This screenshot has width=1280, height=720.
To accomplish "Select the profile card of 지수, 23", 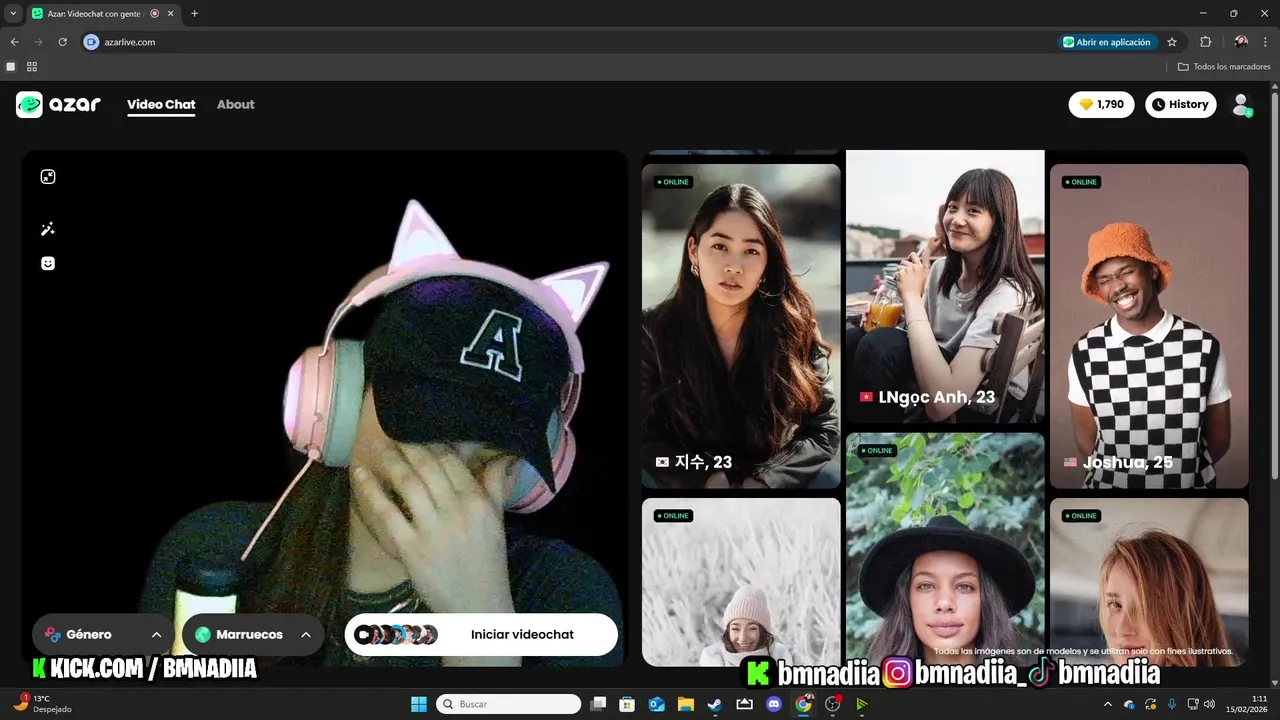I will click(x=741, y=326).
